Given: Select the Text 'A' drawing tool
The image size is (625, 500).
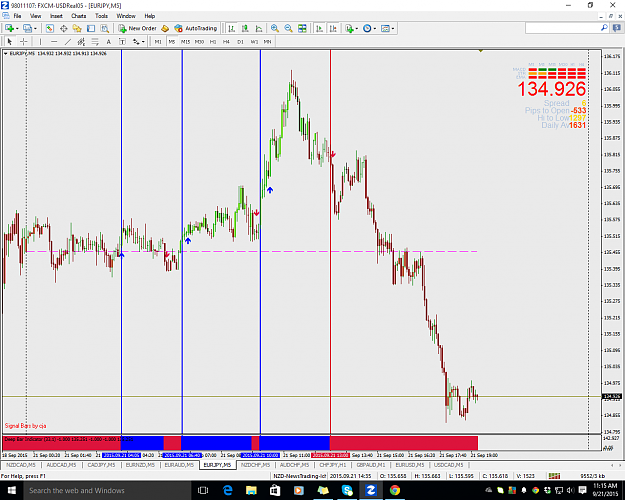Looking at the screenshot, I should (108, 41).
